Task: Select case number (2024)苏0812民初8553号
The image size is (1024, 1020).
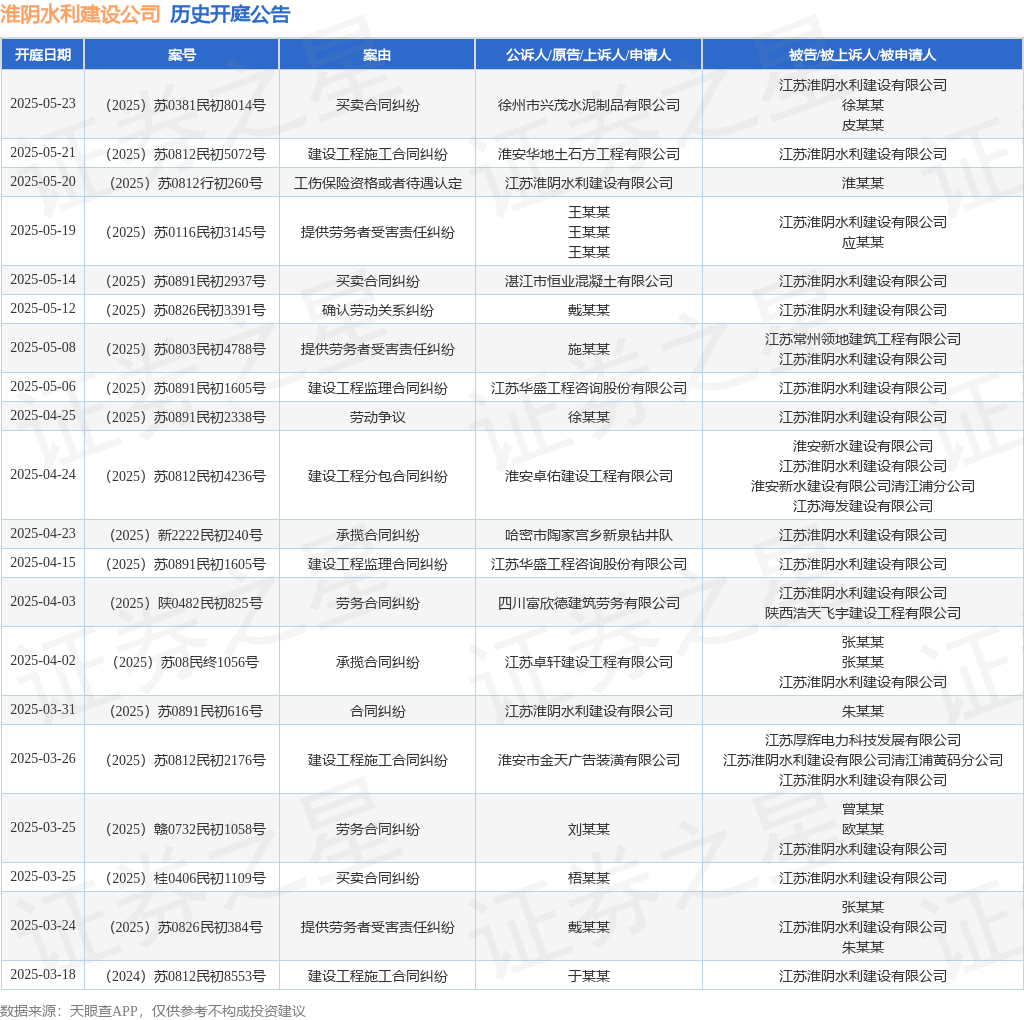Action: point(185,976)
